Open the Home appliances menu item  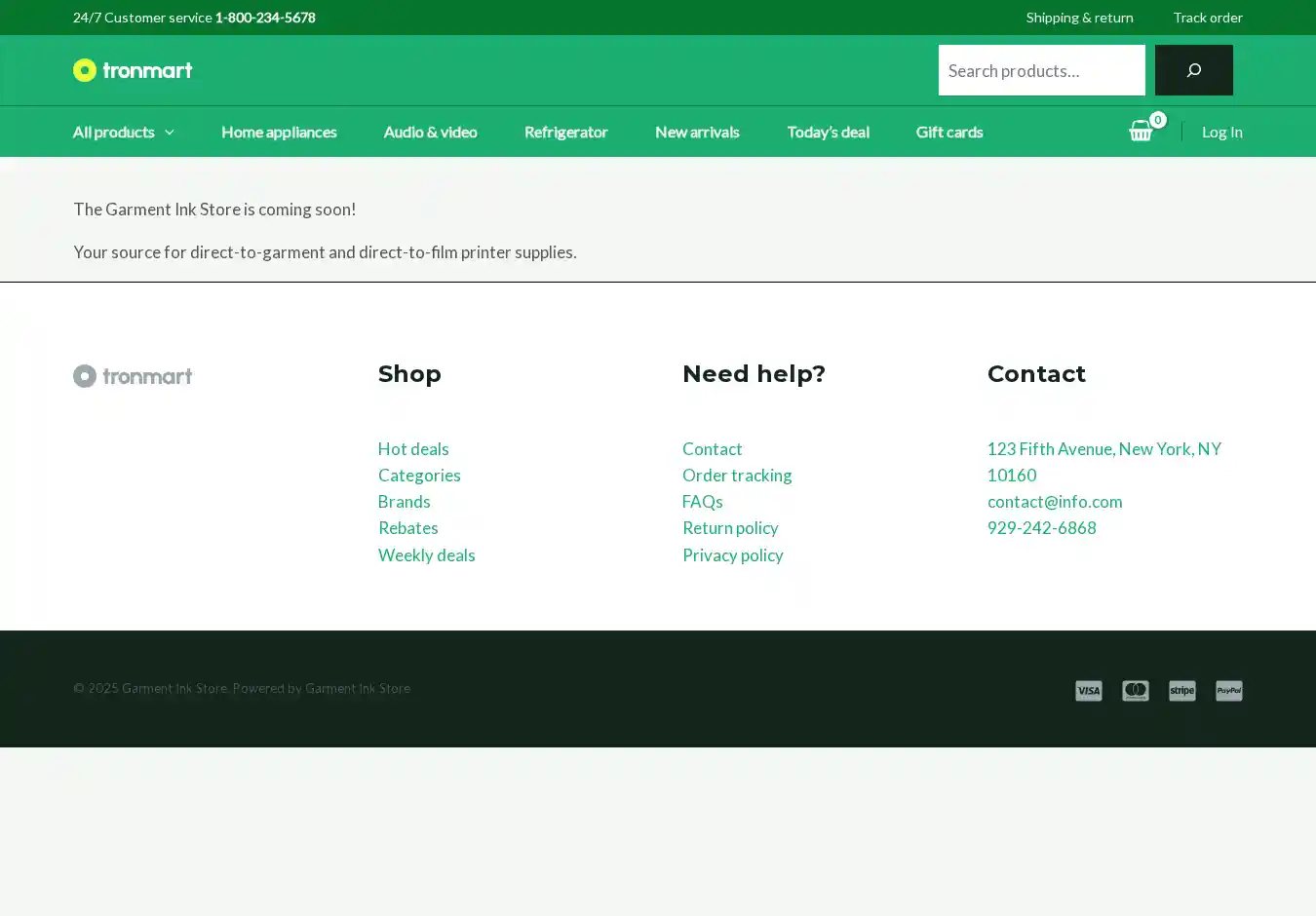point(279,132)
